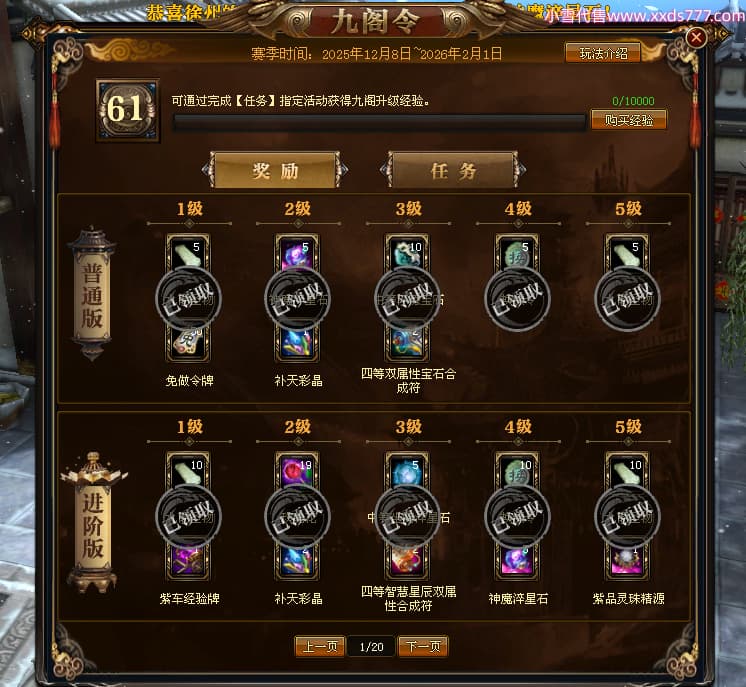Image resolution: width=746 pixels, height=687 pixels.
Task: Select the 紫品灵珠精源 icon in 进阶版 5级
Action: 627,561
